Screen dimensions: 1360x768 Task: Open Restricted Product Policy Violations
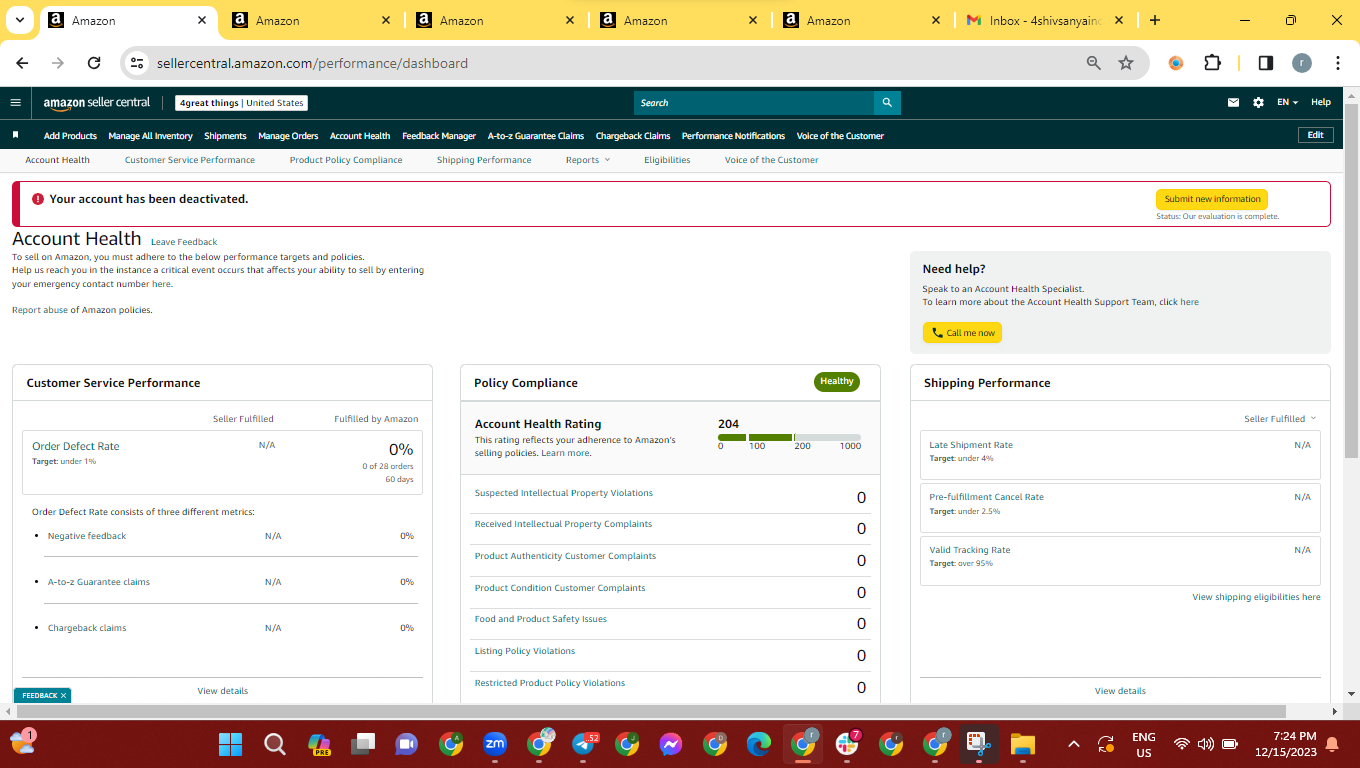pos(550,683)
